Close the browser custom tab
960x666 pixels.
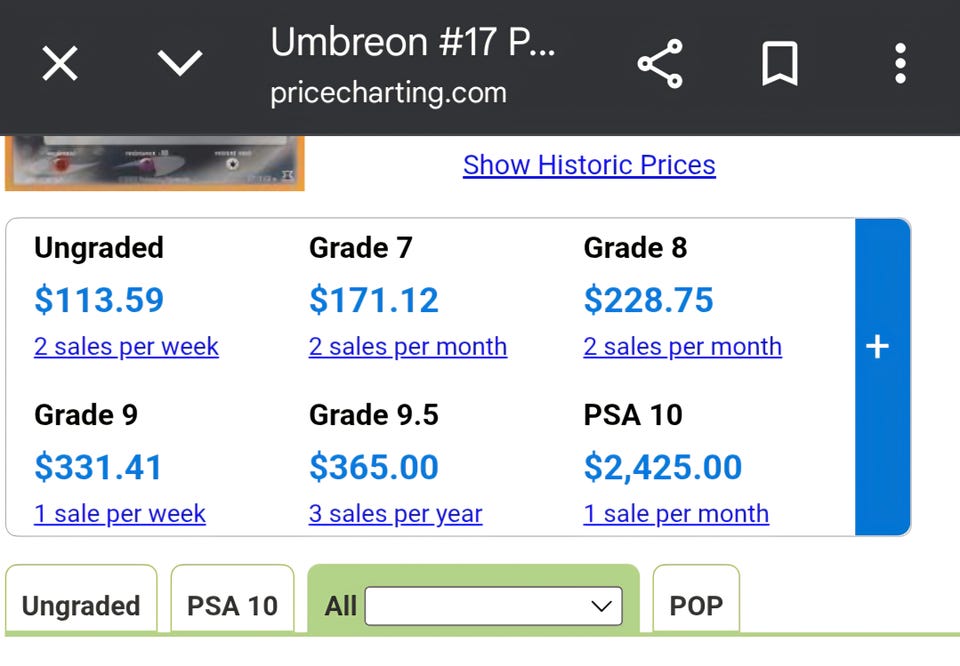click(60, 64)
